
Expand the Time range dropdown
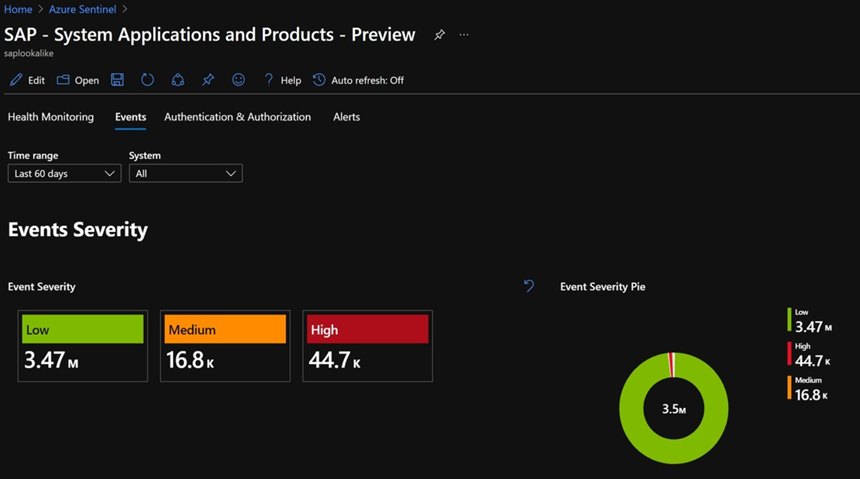(x=64, y=173)
